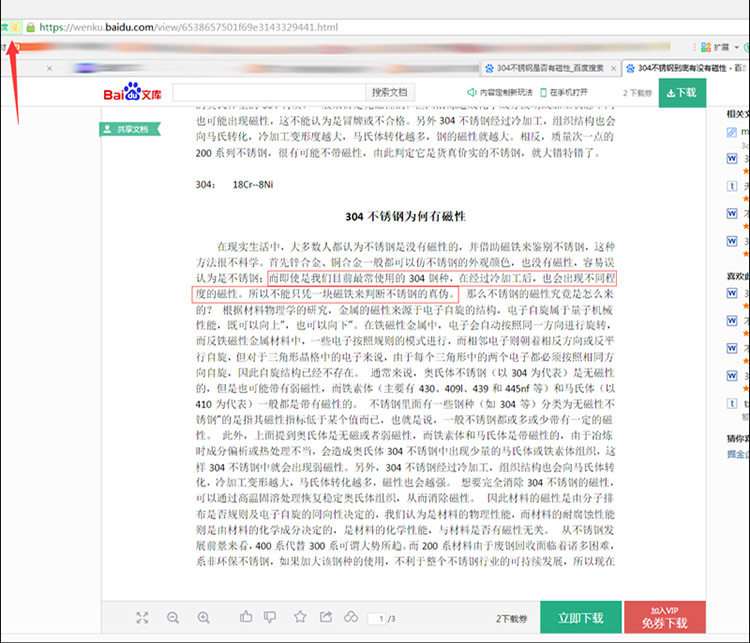Click the green padlock security icon
The image size is (750, 643).
(31, 27)
